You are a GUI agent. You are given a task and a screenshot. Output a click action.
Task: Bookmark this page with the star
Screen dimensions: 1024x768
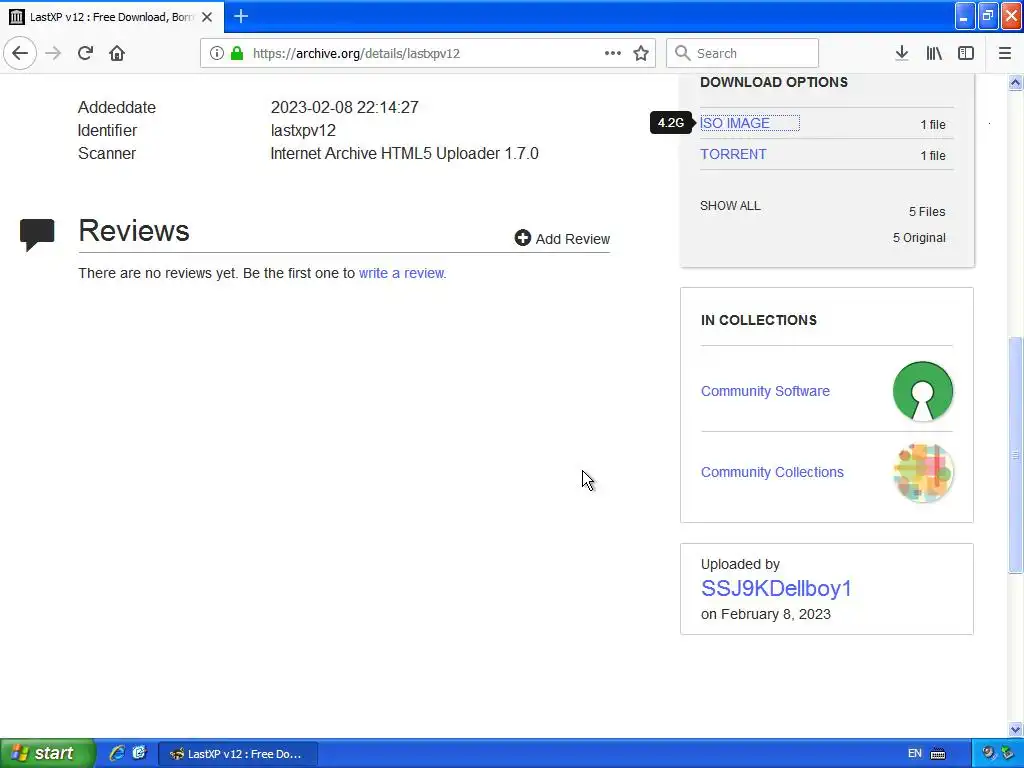pyautogui.click(x=641, y=53)
